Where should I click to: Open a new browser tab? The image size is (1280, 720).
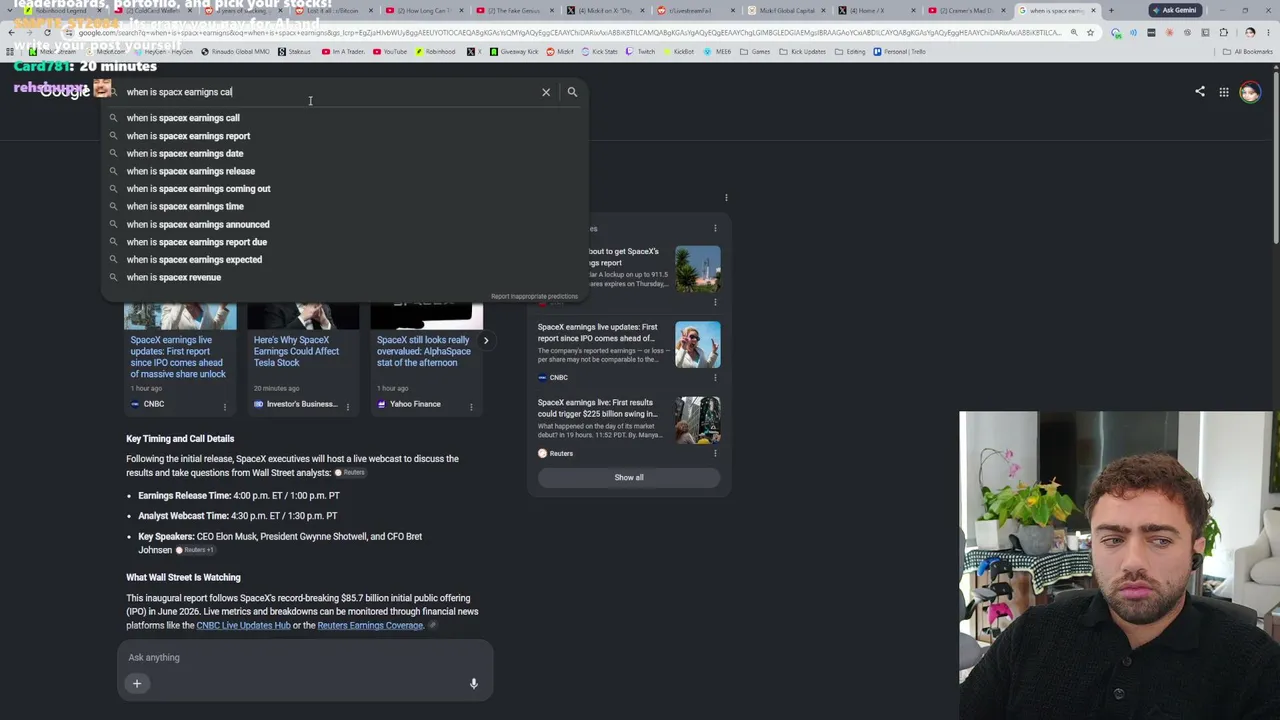(x=1111, y=11)
